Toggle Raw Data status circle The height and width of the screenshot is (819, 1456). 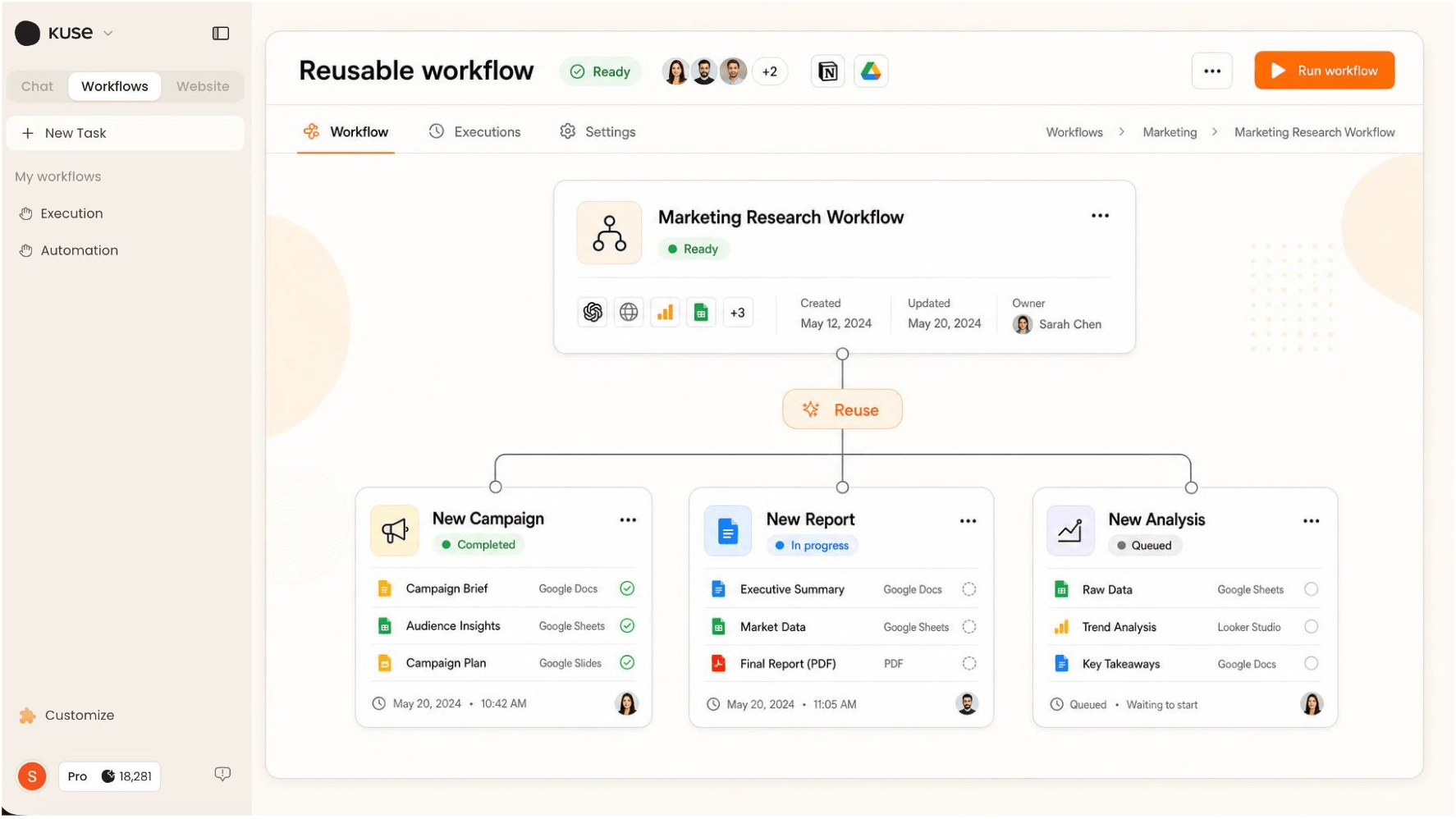(x=1312, y=589)
